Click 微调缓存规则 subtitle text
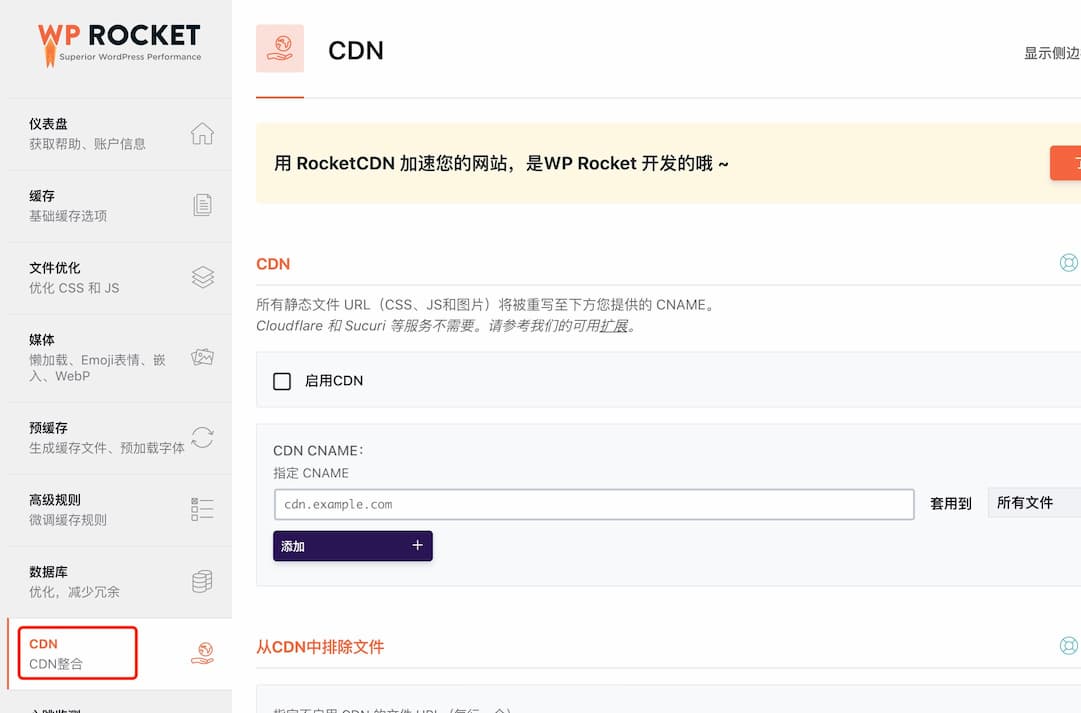 (68, 520)
